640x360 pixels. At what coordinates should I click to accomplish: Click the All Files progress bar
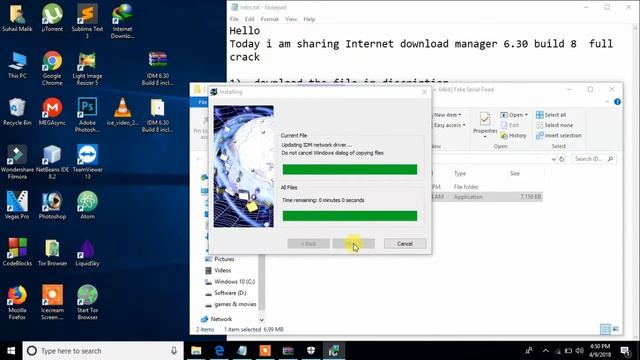pos(350,216)
